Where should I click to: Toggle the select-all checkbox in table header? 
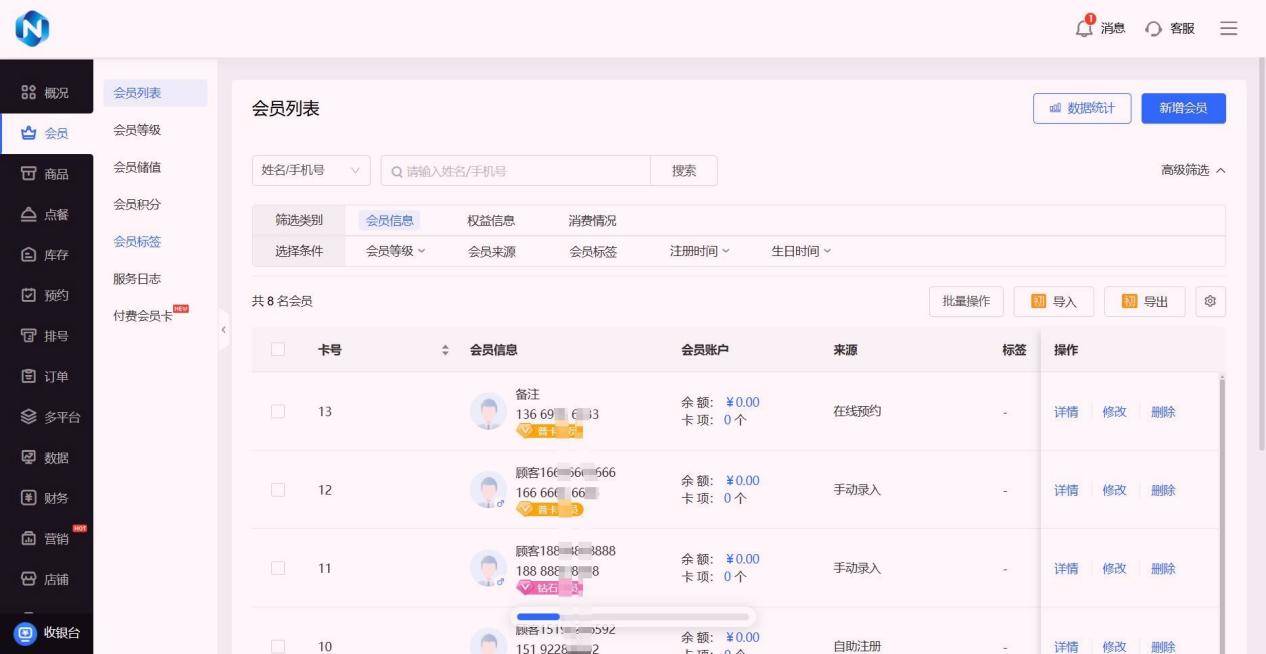278,350
